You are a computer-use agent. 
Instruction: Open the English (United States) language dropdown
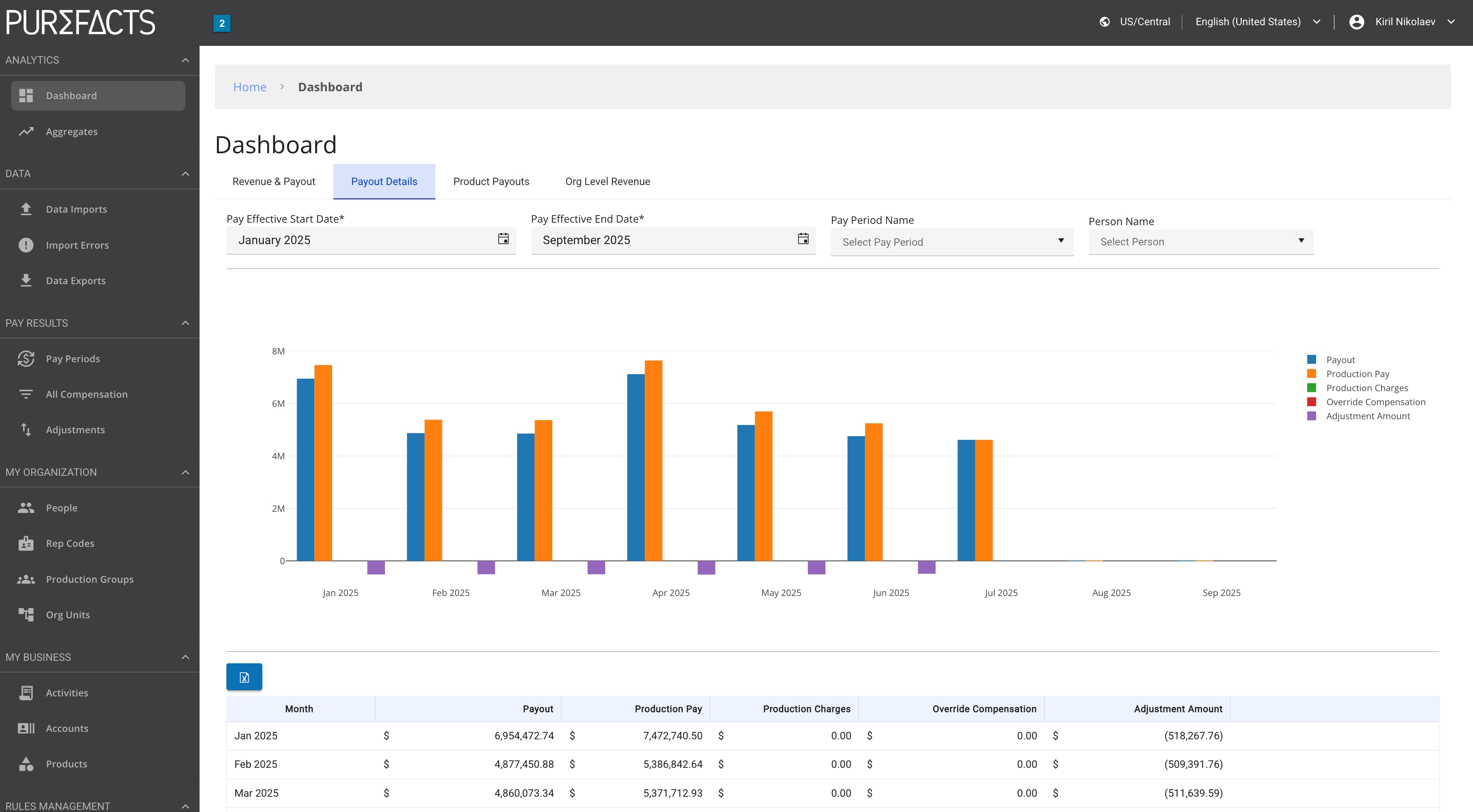click(x=1258, y=22)
